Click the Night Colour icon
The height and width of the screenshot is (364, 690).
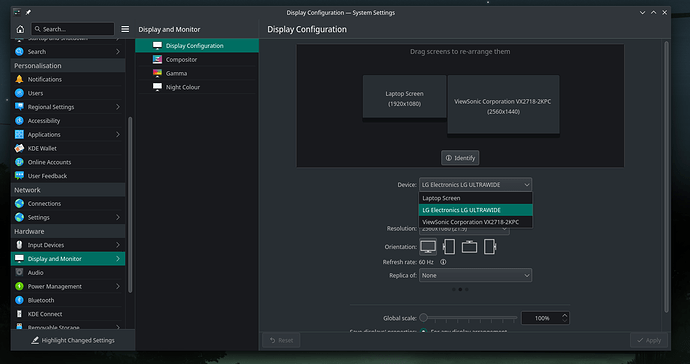pos(157,87)
